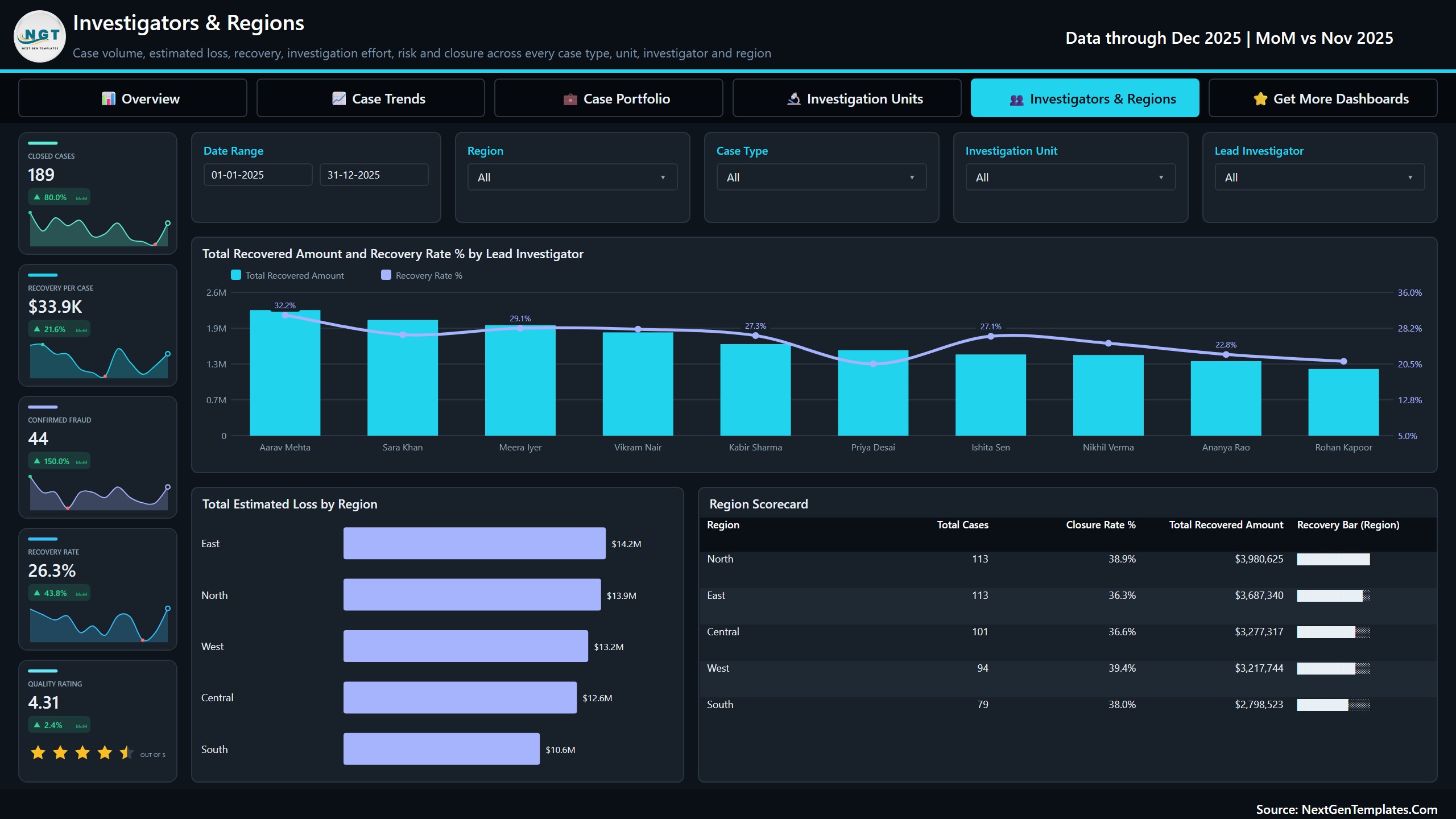Click Ananya Rao's recovered amount bar
The width and height of the screenshot is (1456, 819).
1226,399
